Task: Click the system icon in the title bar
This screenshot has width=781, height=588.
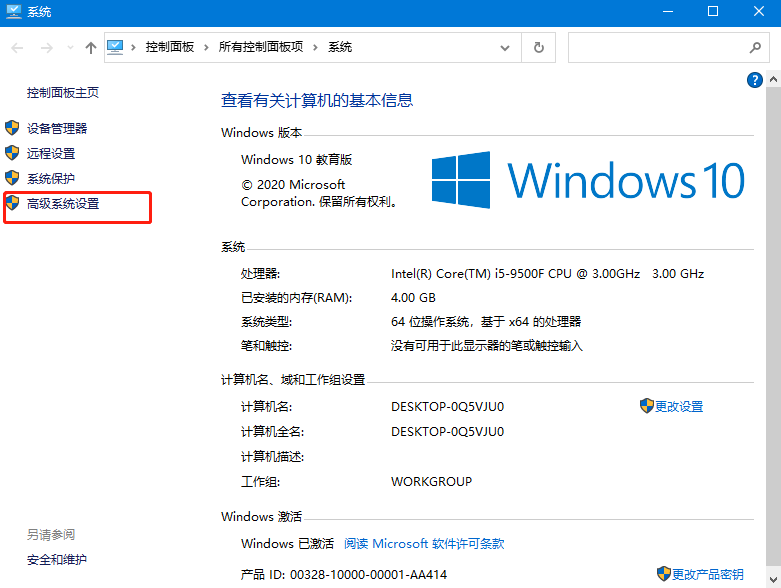Action: click(x=13, y=12)
